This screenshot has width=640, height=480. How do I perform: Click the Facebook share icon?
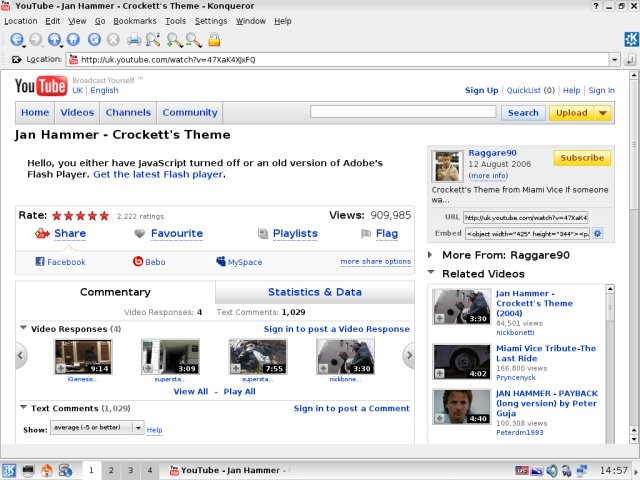(41, 262)
